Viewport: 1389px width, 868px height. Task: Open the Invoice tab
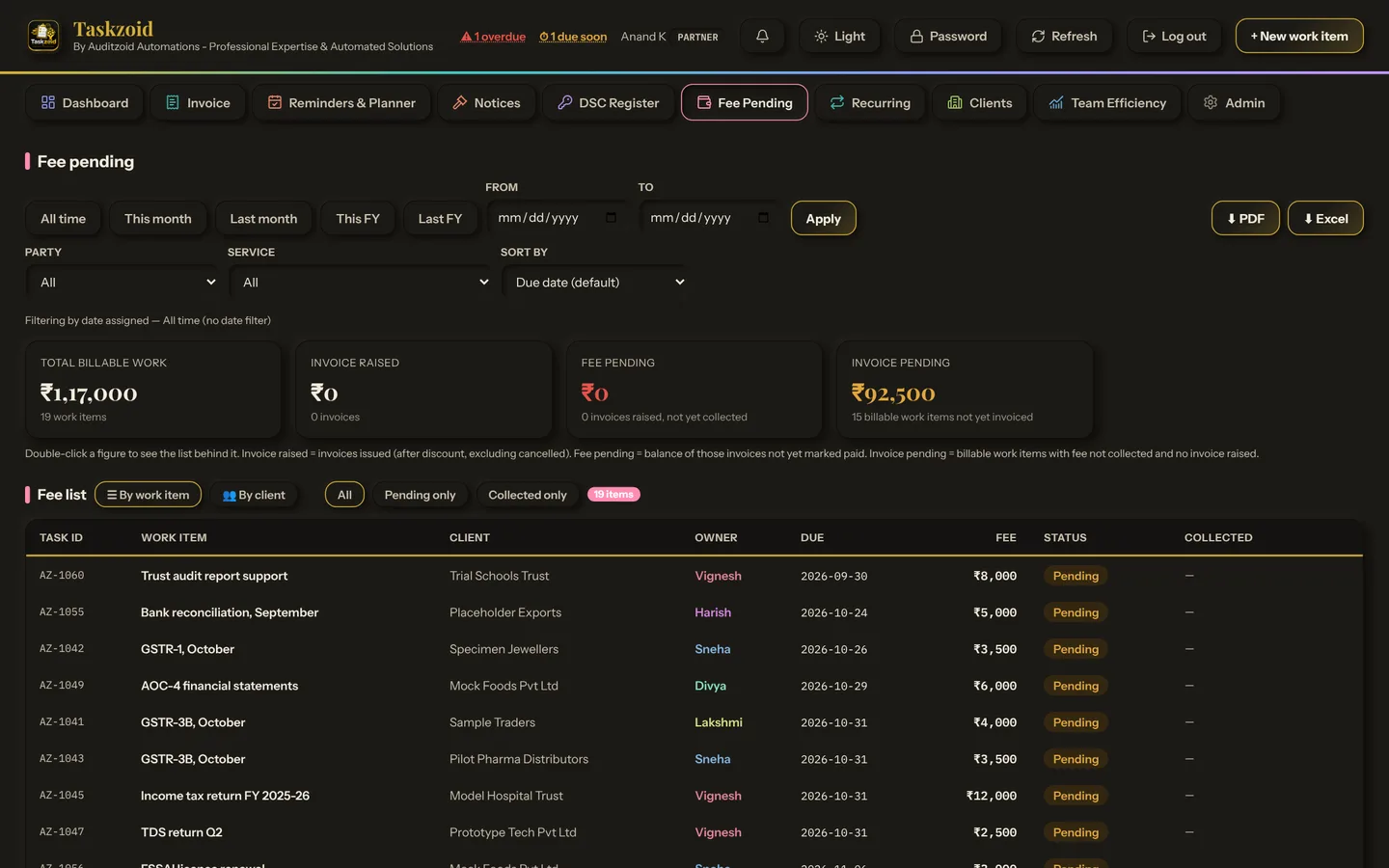[198, 103]
